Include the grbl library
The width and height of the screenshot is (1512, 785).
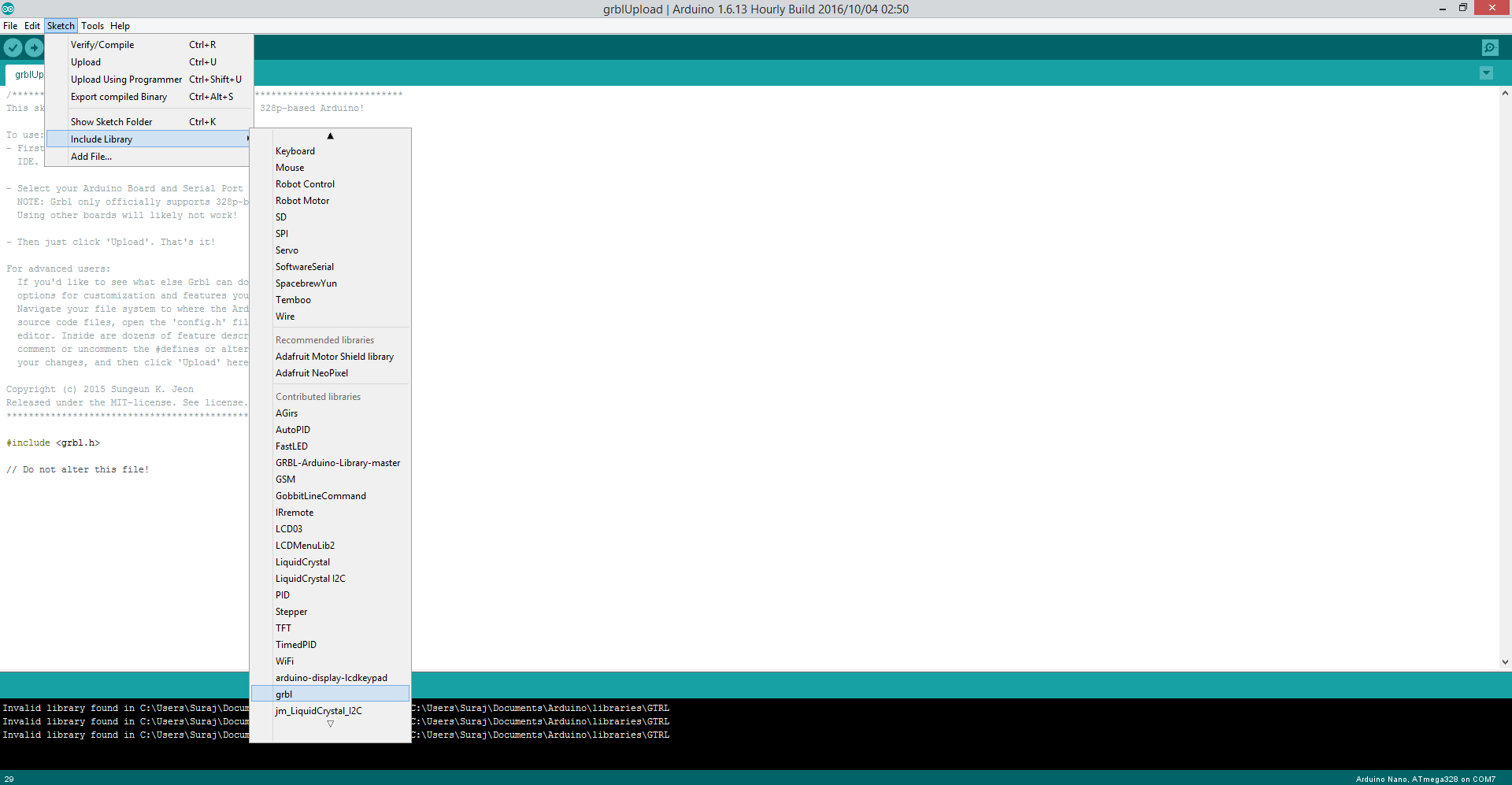coord(330,694)
